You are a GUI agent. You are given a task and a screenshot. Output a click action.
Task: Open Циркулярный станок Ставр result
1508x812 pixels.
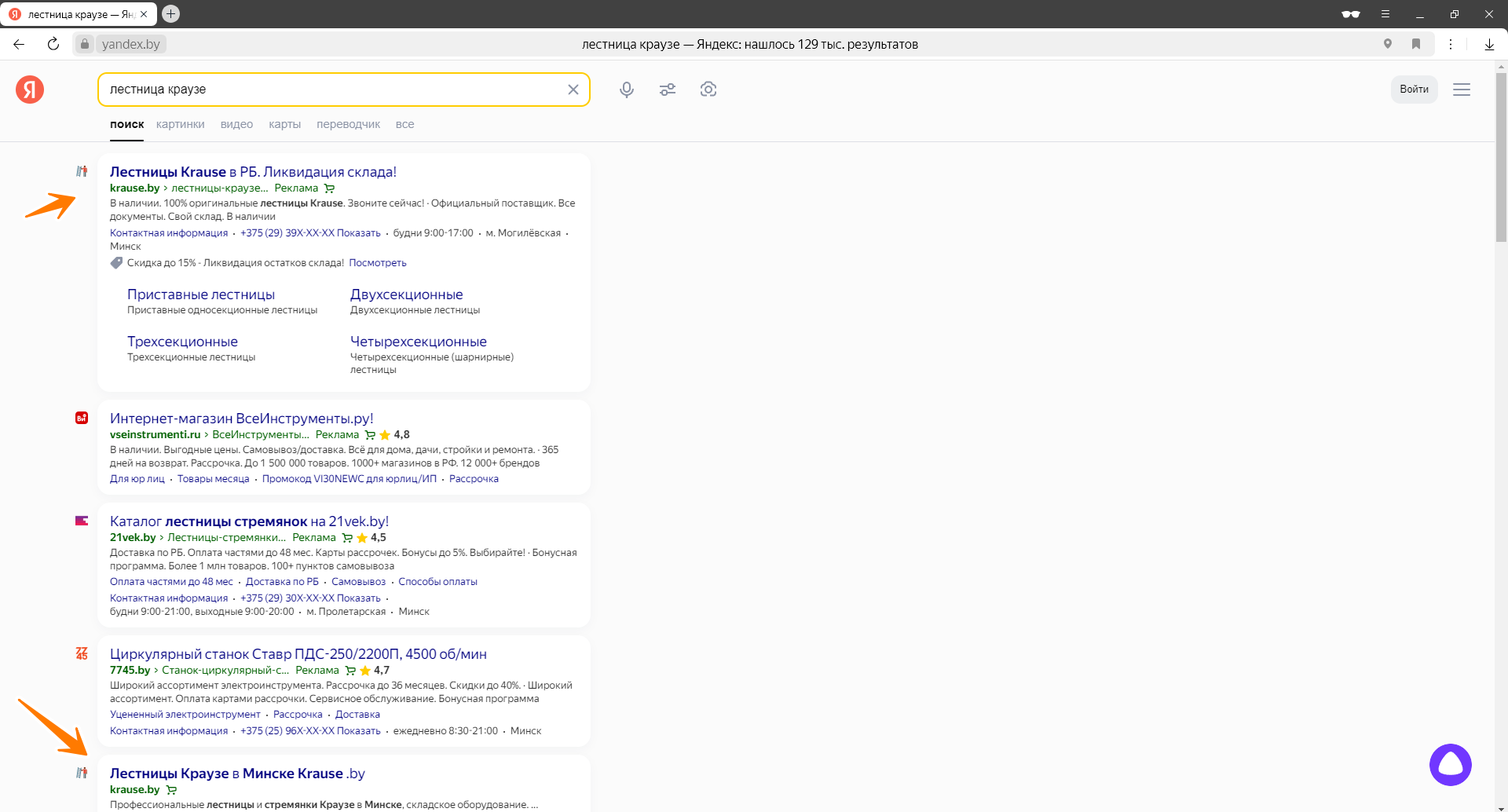coord(298,654)
